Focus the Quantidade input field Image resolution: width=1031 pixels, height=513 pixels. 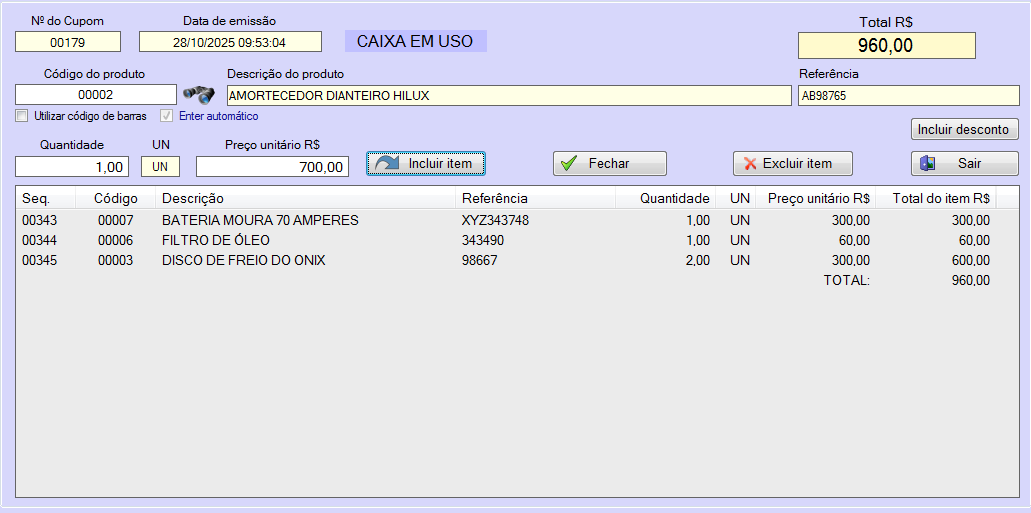click(x=72, y=167)
